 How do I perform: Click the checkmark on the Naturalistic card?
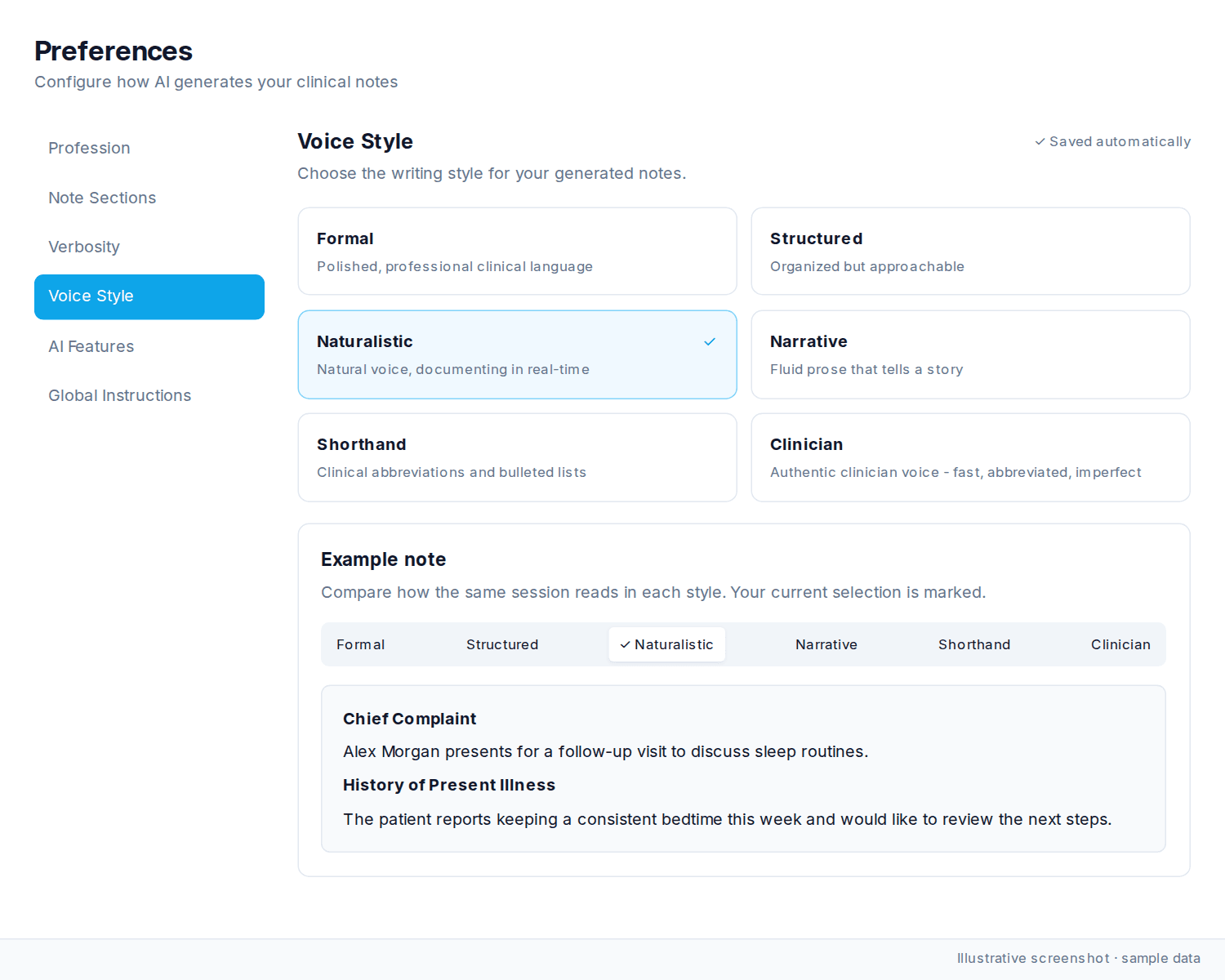pyautogui.click(x=710, y=341)
